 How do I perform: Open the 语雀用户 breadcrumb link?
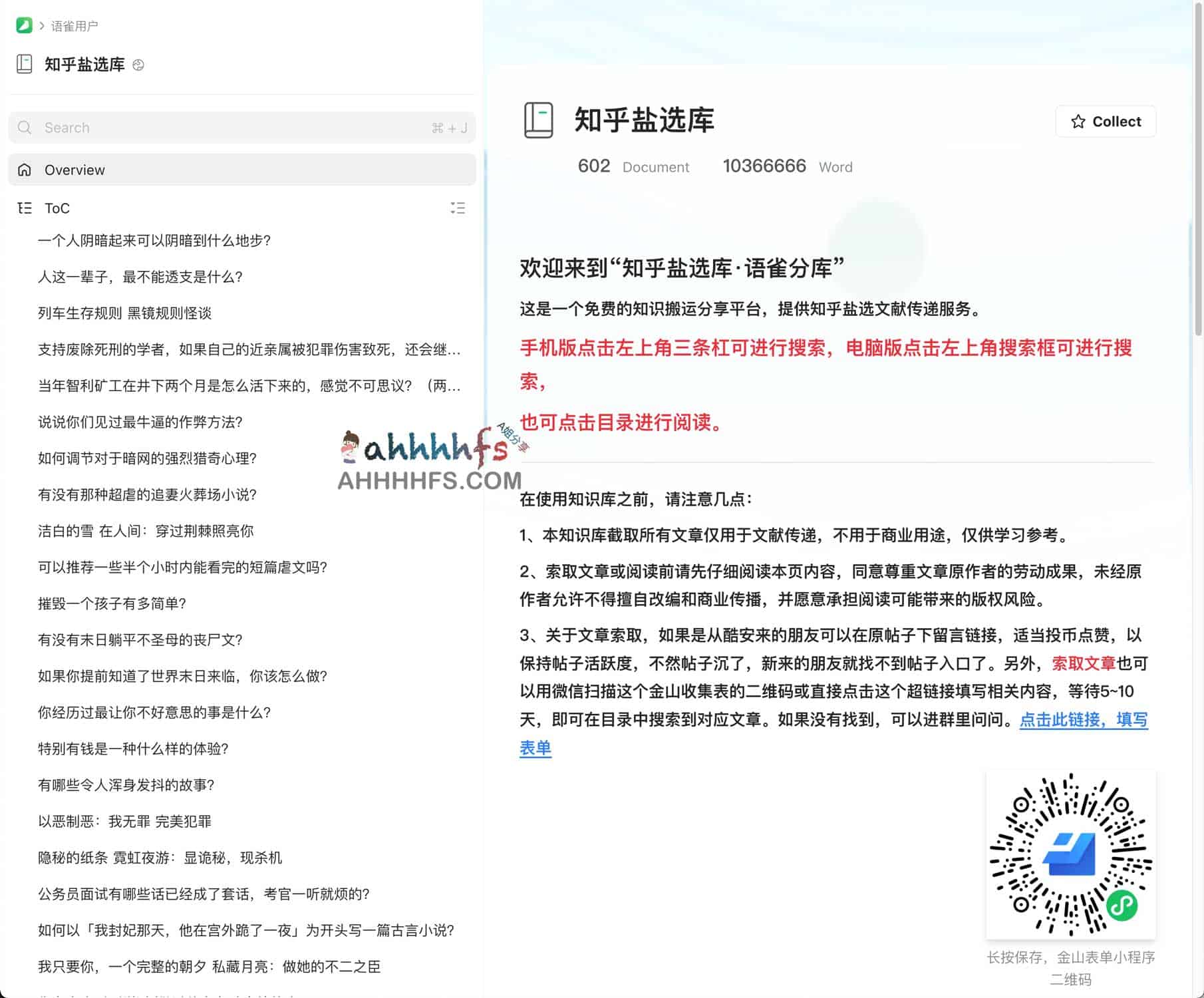tap(75, 26)
